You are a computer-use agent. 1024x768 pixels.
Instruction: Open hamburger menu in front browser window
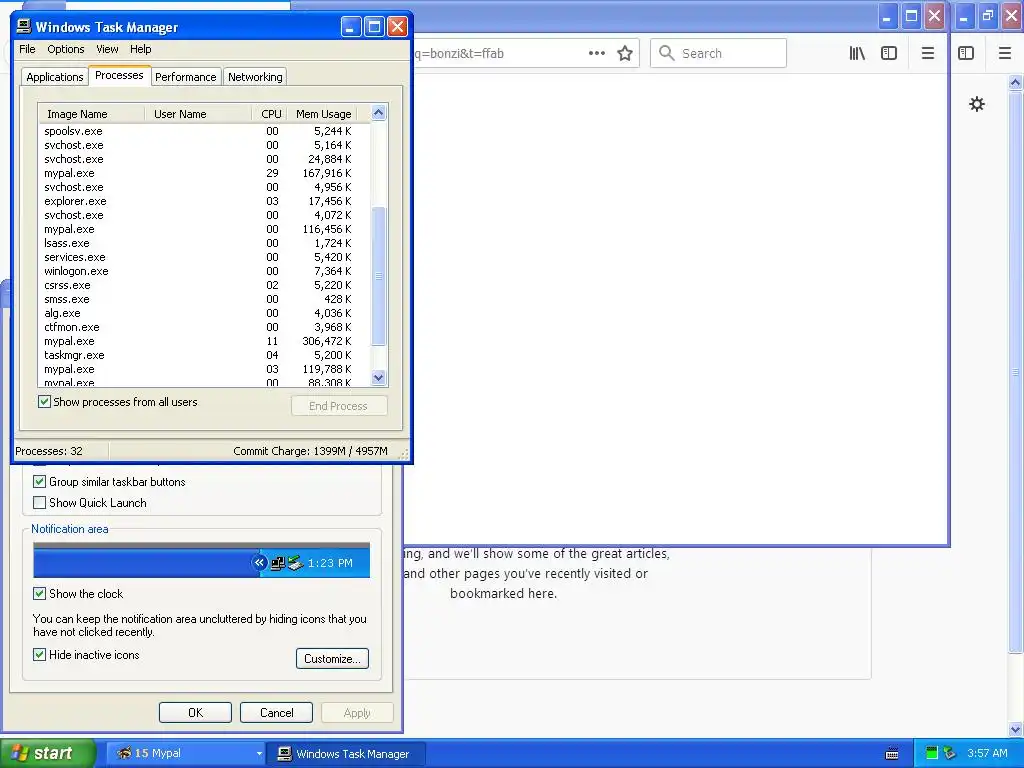pos(927,54)
